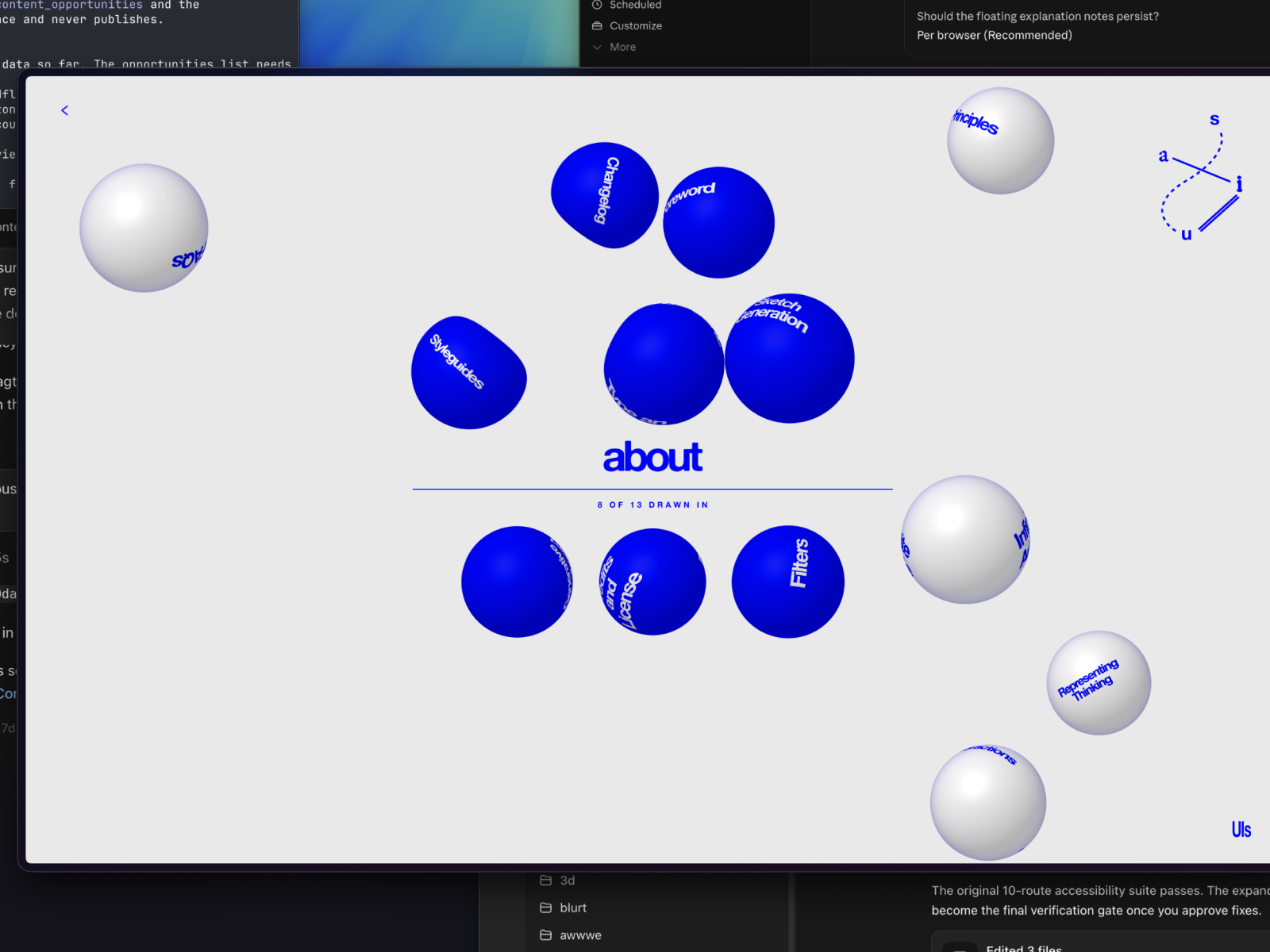Click the 3d folder icon
The image size is (1270, 952).
(x=546, y=880)
